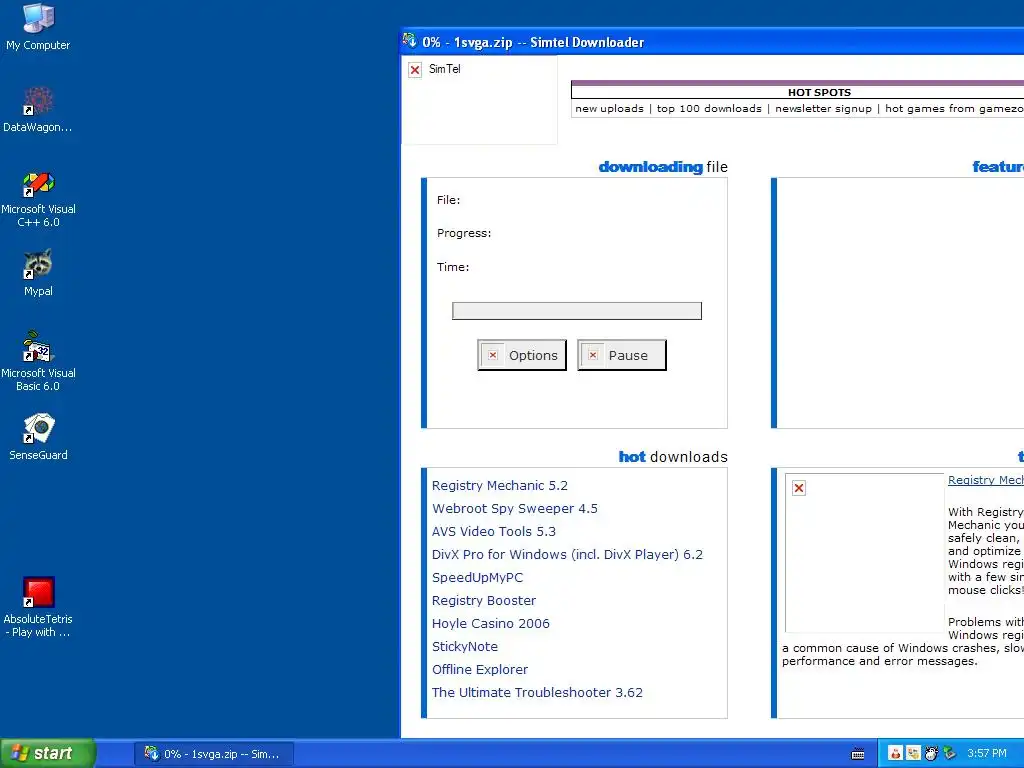Screen dimensions: 1024x768
Task: Click the Simtel Downloader window title bar
Action: point(712,42)
